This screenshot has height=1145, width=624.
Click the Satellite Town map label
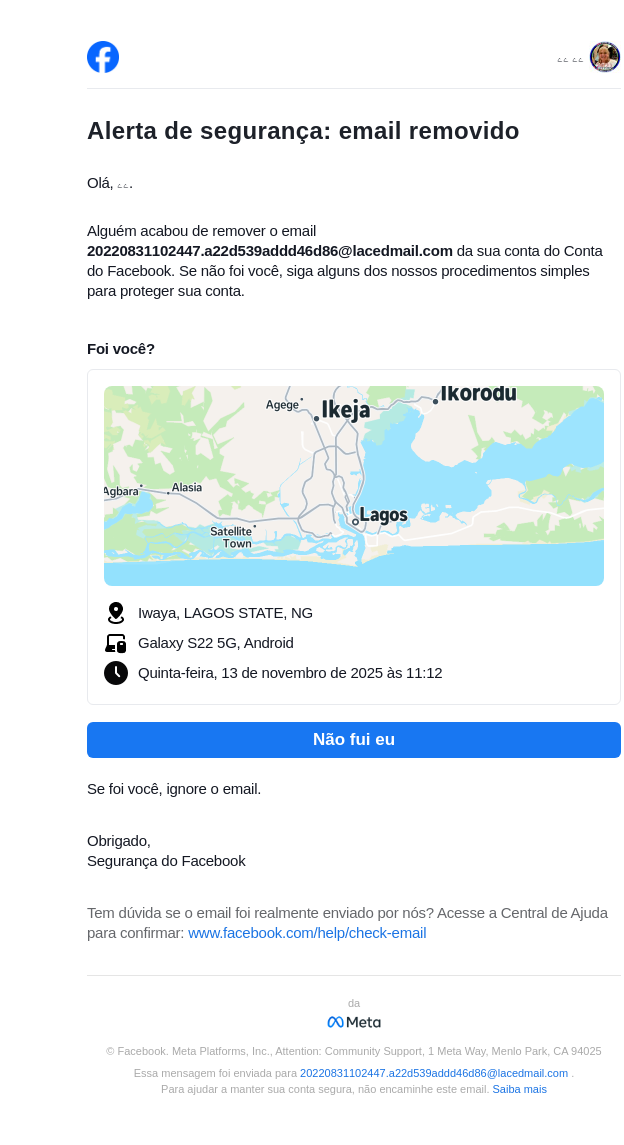pyautogui.click(x=232, y=537)
